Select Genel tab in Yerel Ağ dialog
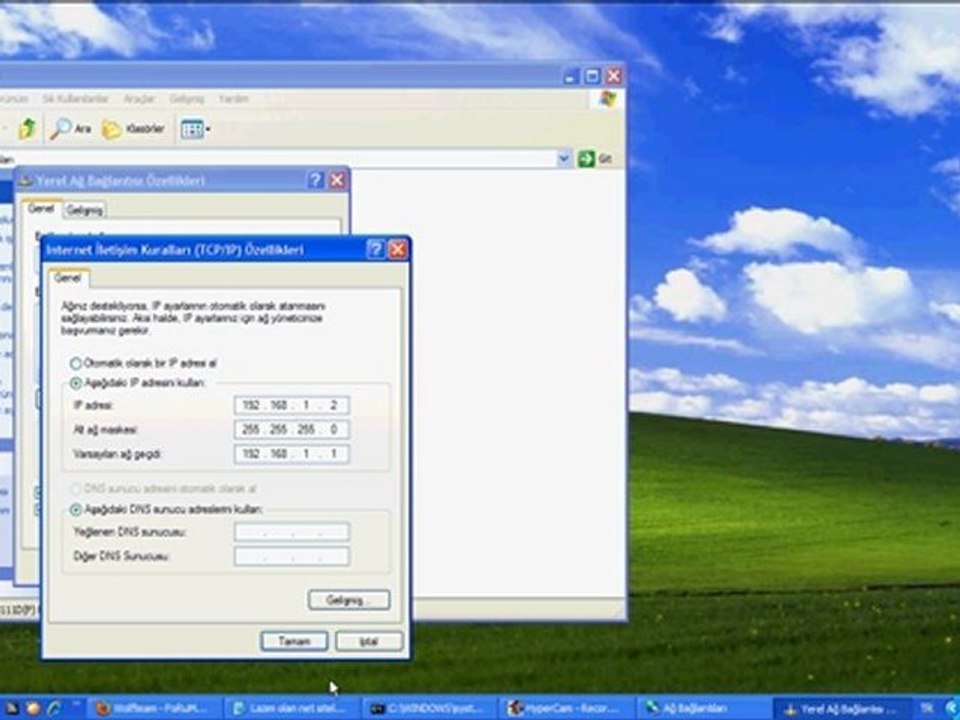The image size is (960, 720). 41,209
